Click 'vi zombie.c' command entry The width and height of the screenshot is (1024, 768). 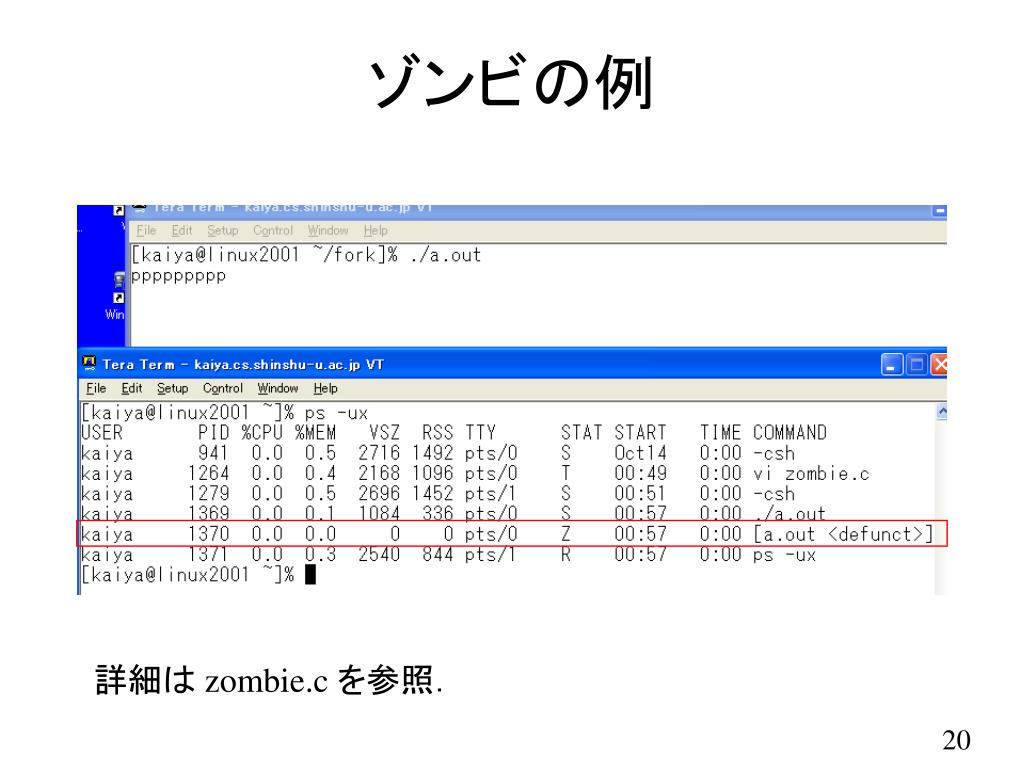(x=811, y=473)
